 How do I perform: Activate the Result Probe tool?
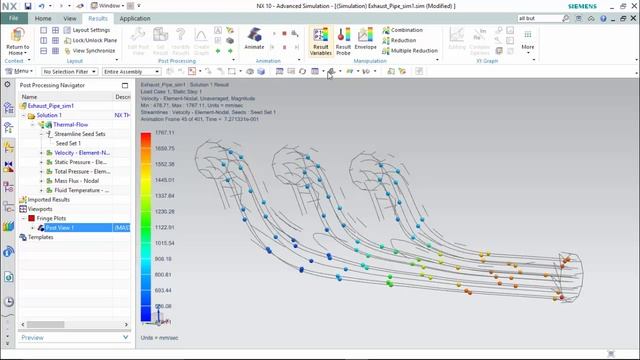tap(343, 41)
